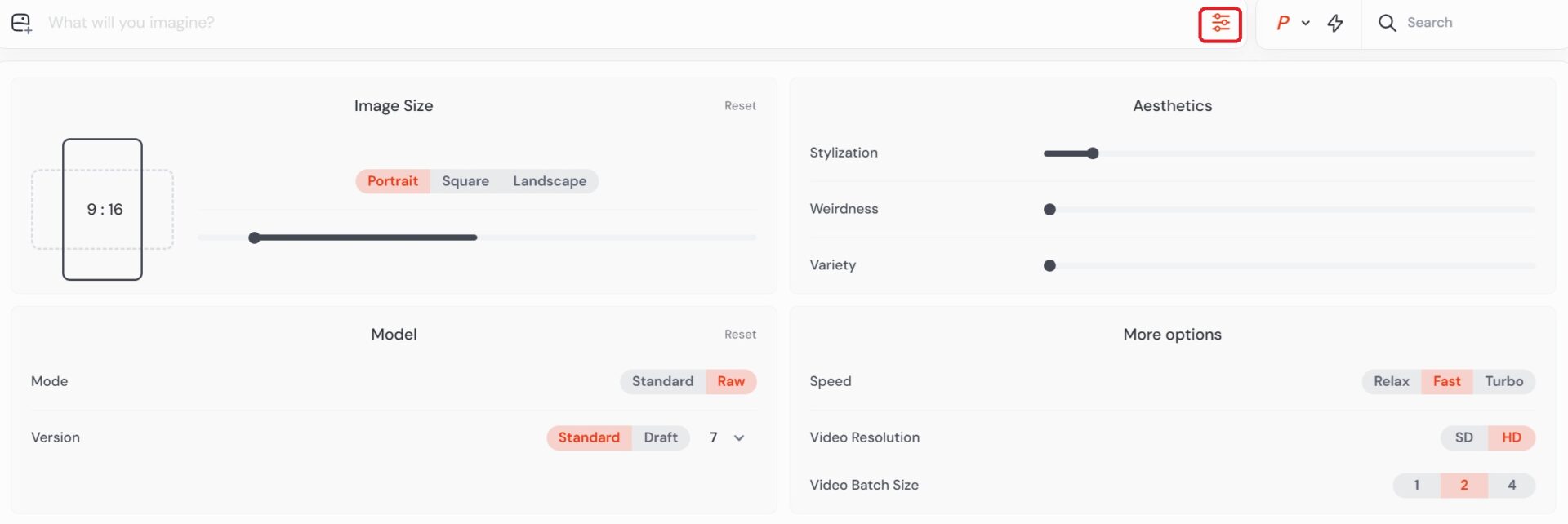The width and height of the screenshot is (1568, 524).
Task: Click the red P personalization icon
Action: tap(1283, 23)
